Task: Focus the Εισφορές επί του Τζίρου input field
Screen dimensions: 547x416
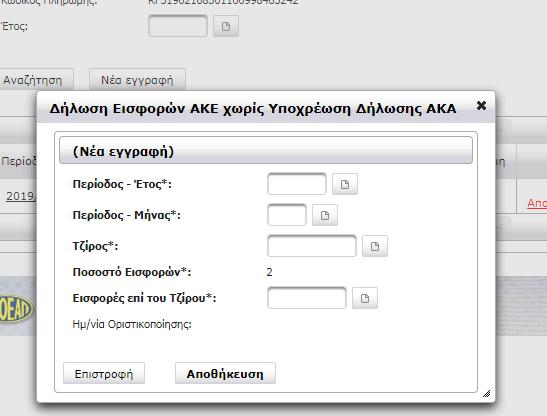Action: [x=307, y=298]
